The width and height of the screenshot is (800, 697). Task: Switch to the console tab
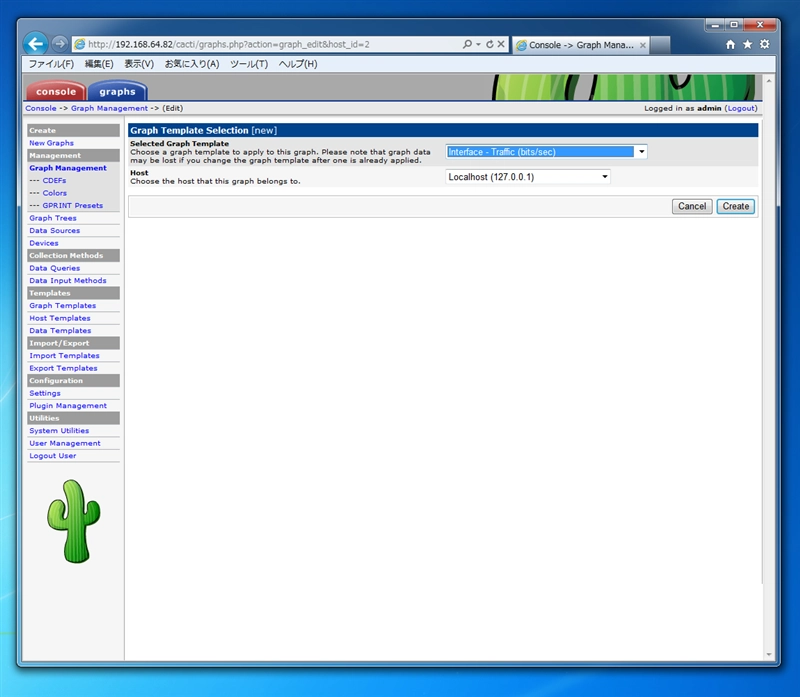(56, 91)
